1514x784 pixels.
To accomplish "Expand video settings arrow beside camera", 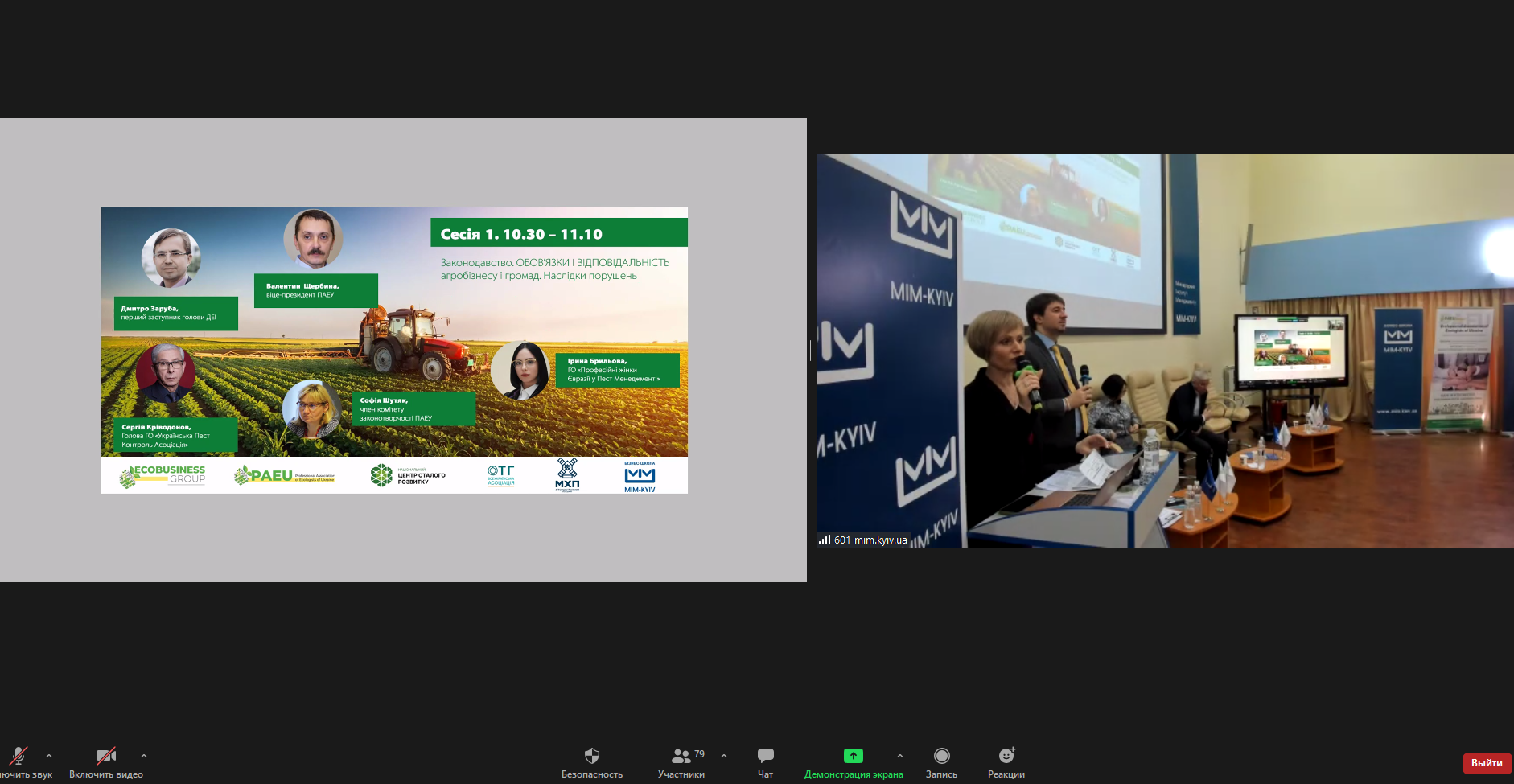I will tap(144, 756).
